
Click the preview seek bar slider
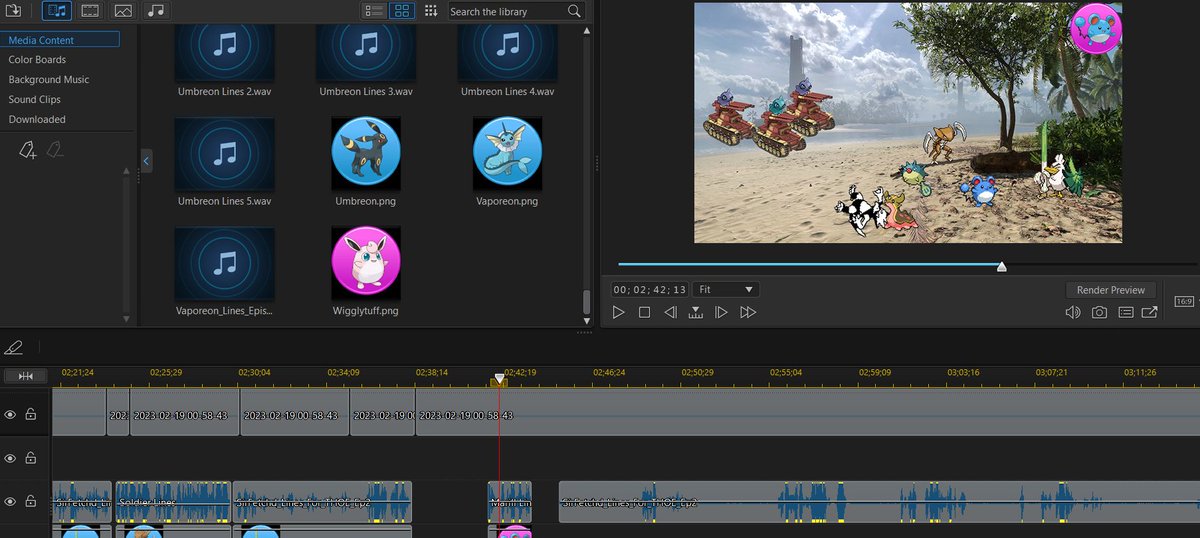(x=1001, y=266)
